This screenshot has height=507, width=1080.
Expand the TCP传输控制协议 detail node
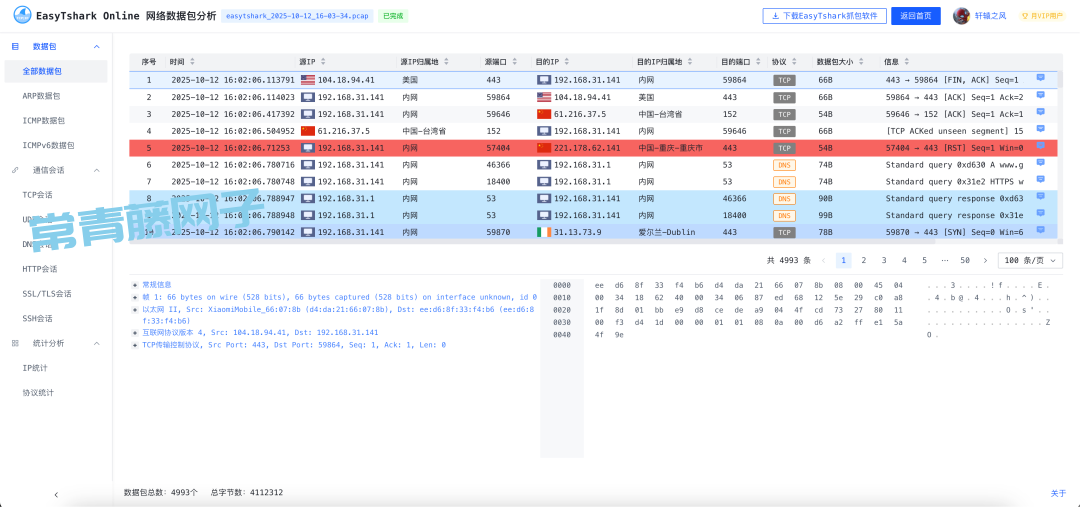(135, 345)
